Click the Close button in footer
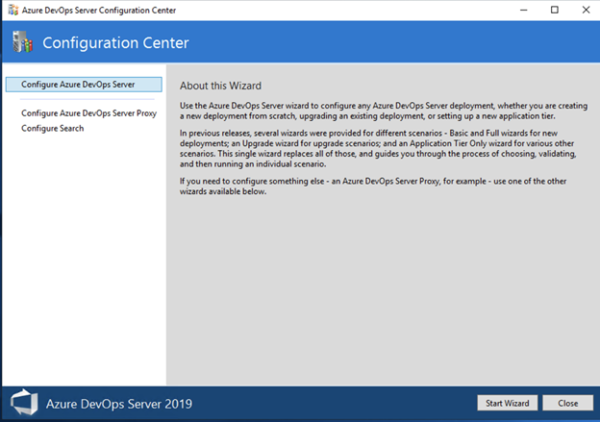 tap(568, 403)
